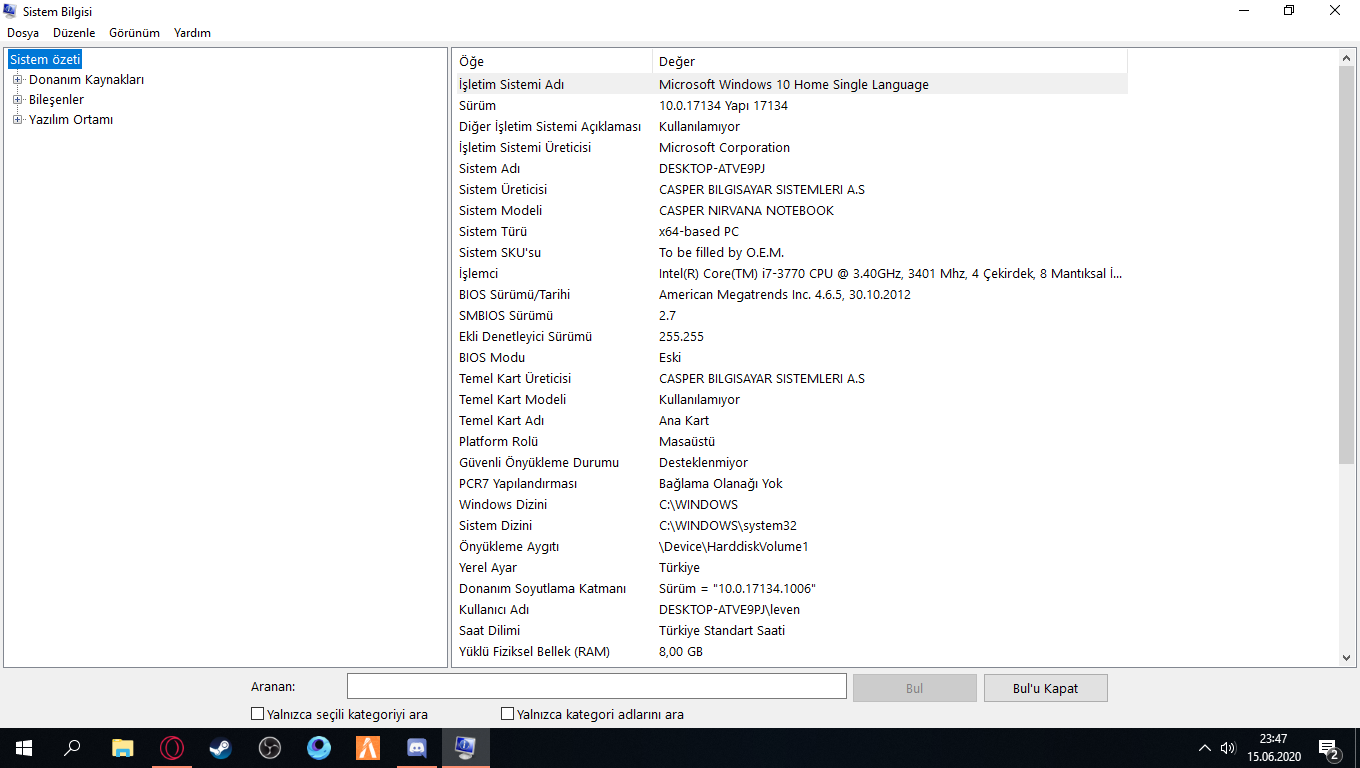Open Steam from the taskbar

point(220,748)
